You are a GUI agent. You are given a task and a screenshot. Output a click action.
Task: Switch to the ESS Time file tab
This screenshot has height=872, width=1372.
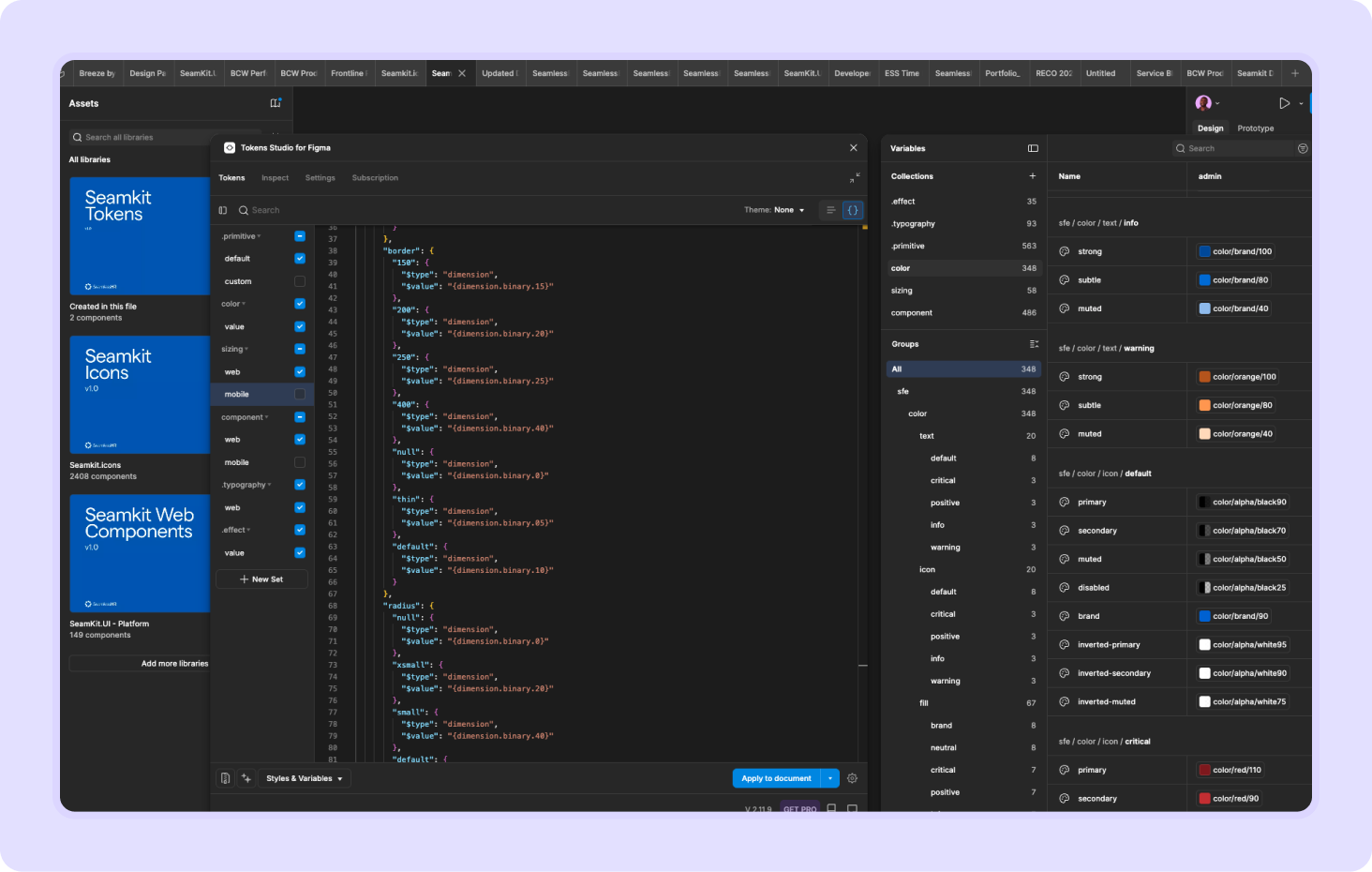902,73
